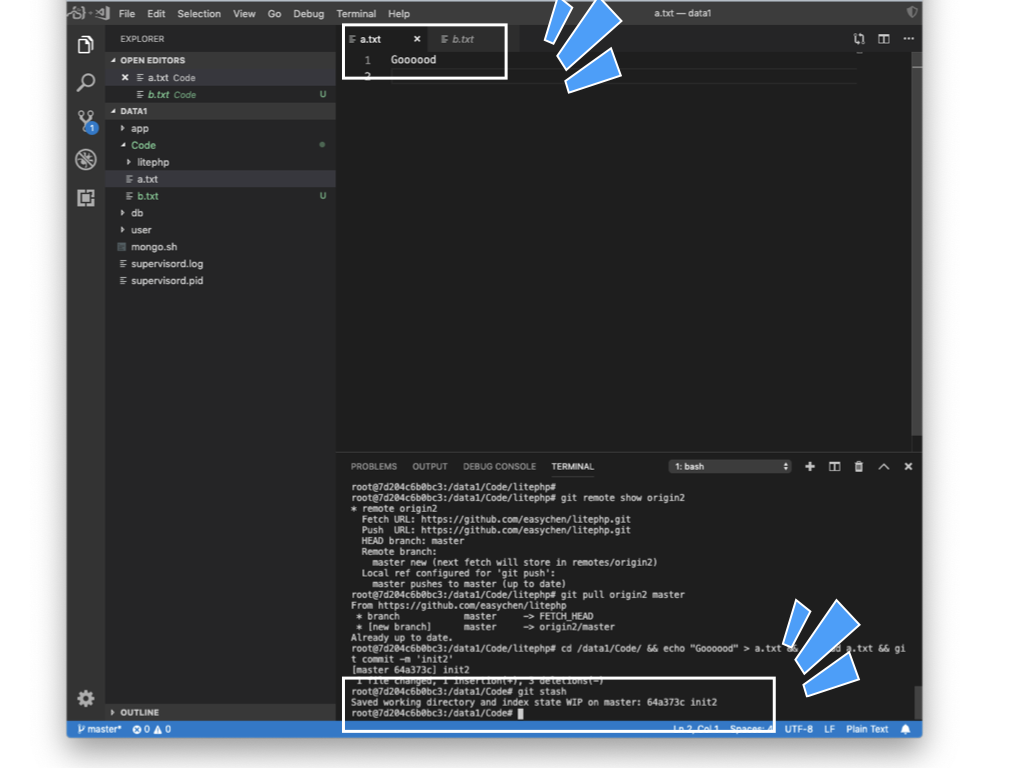Open the Extensions view icon
This screenshot has height=768, width=1024.
coord(86,198)
